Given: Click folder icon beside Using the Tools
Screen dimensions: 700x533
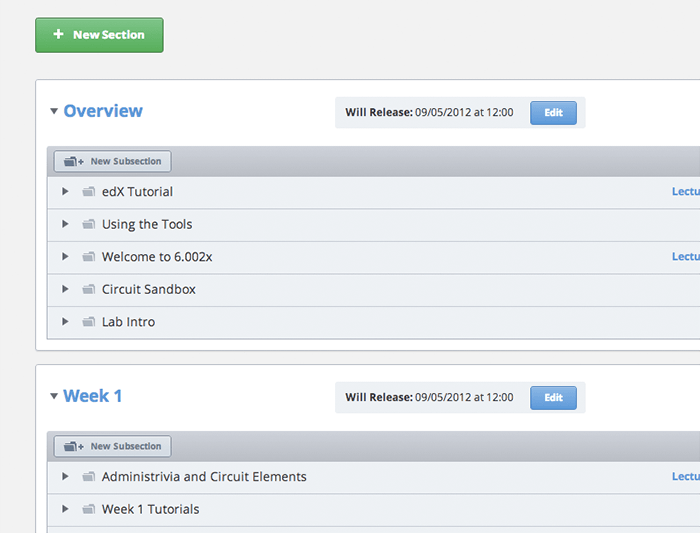Looking at the screenshot, I should 88,224.
